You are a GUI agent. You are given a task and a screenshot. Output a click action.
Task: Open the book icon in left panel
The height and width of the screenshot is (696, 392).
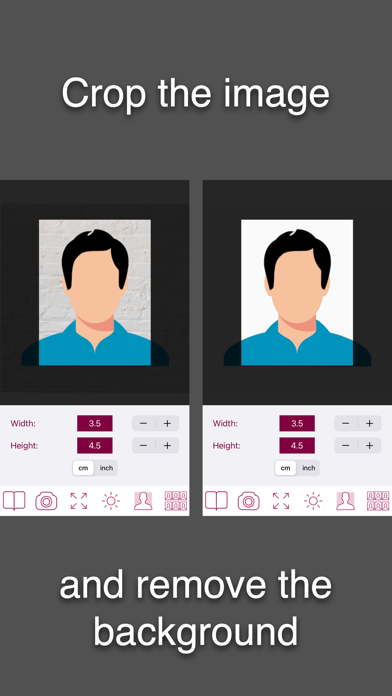14,501
